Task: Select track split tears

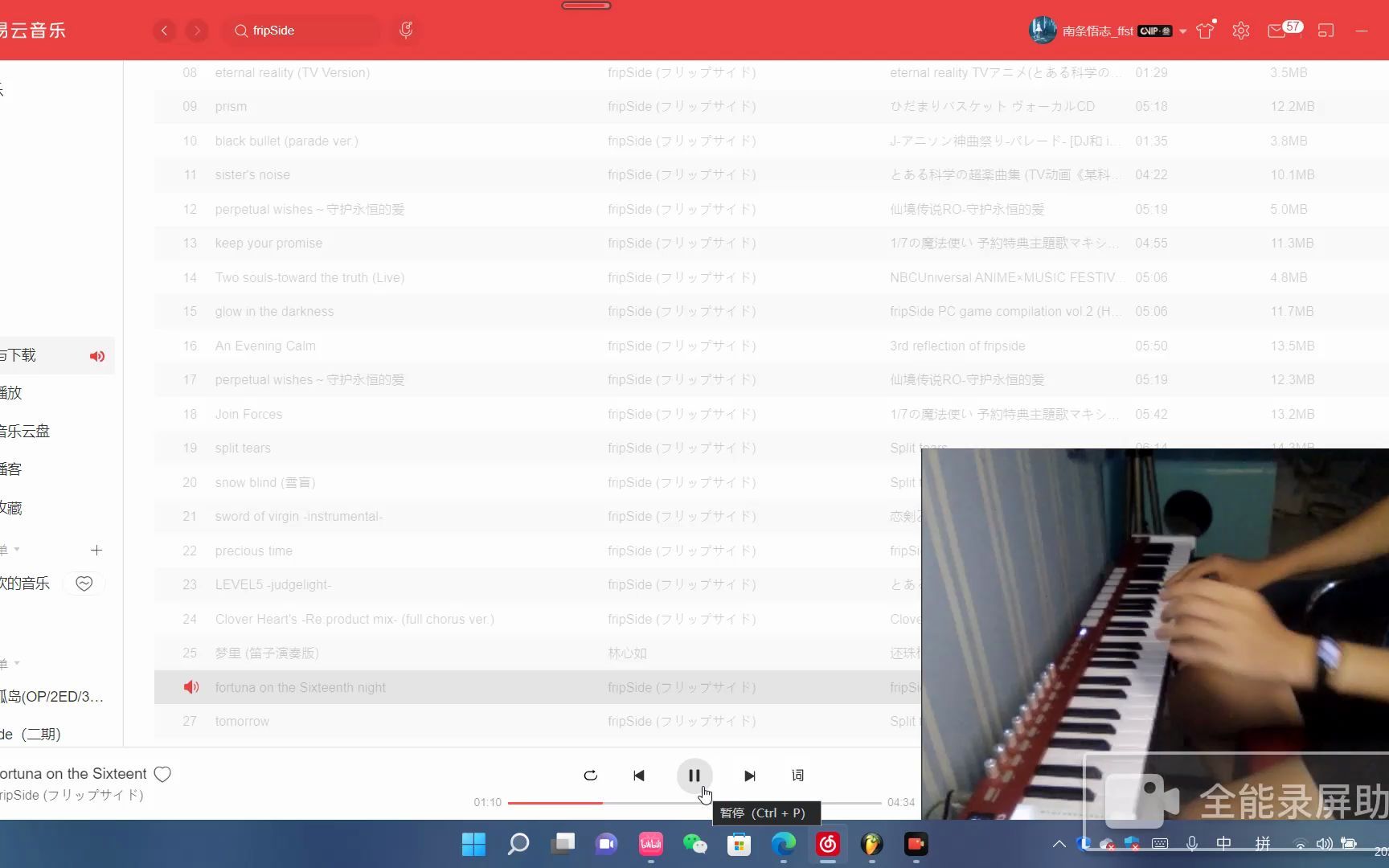Action: (x=243, y=448)
